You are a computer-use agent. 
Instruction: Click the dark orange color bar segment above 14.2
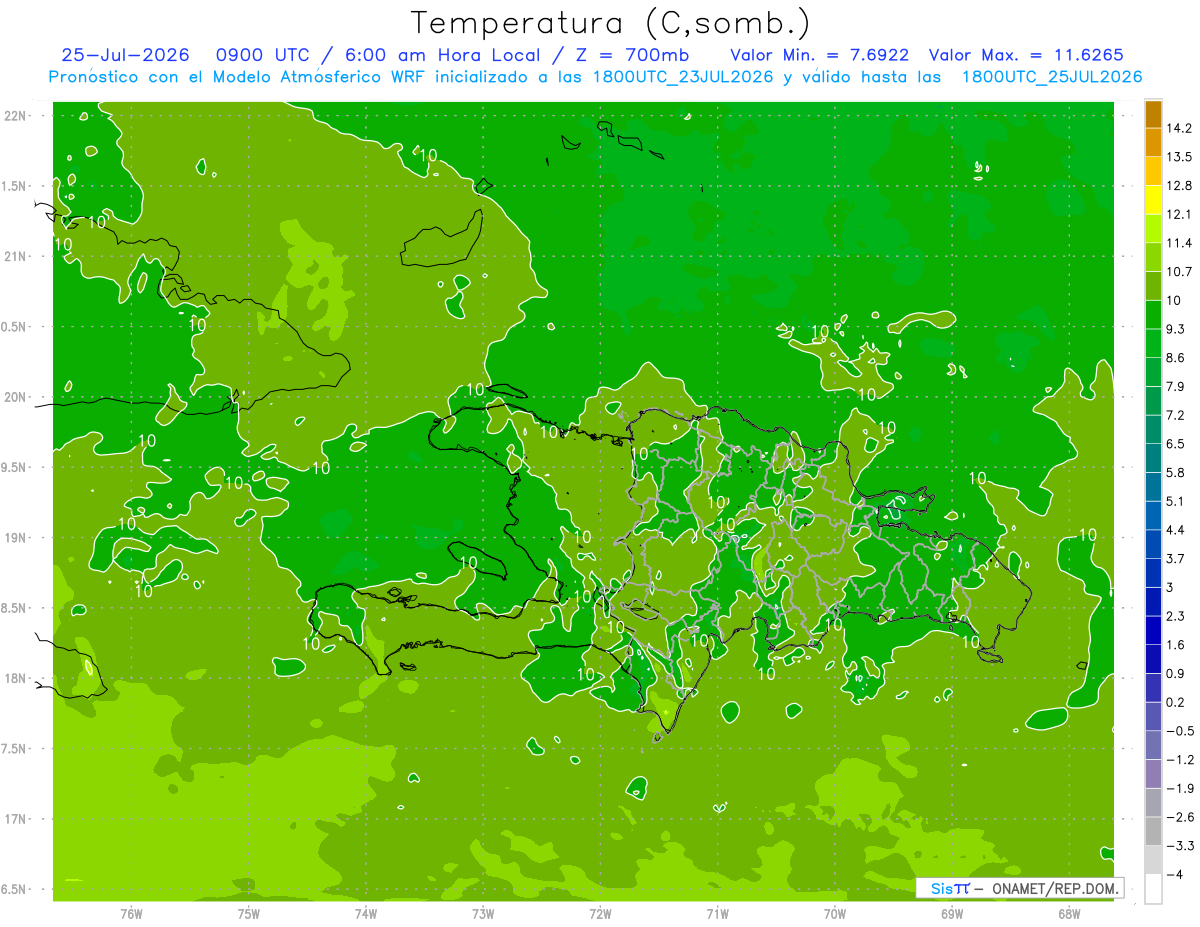[x=1153, y=114]
